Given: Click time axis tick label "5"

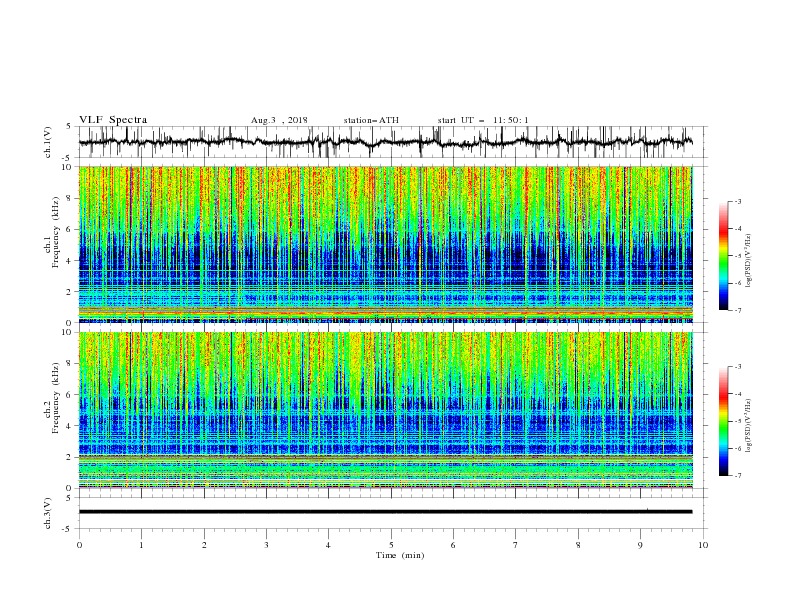Looking at the screenshot, I should point(391,545).
